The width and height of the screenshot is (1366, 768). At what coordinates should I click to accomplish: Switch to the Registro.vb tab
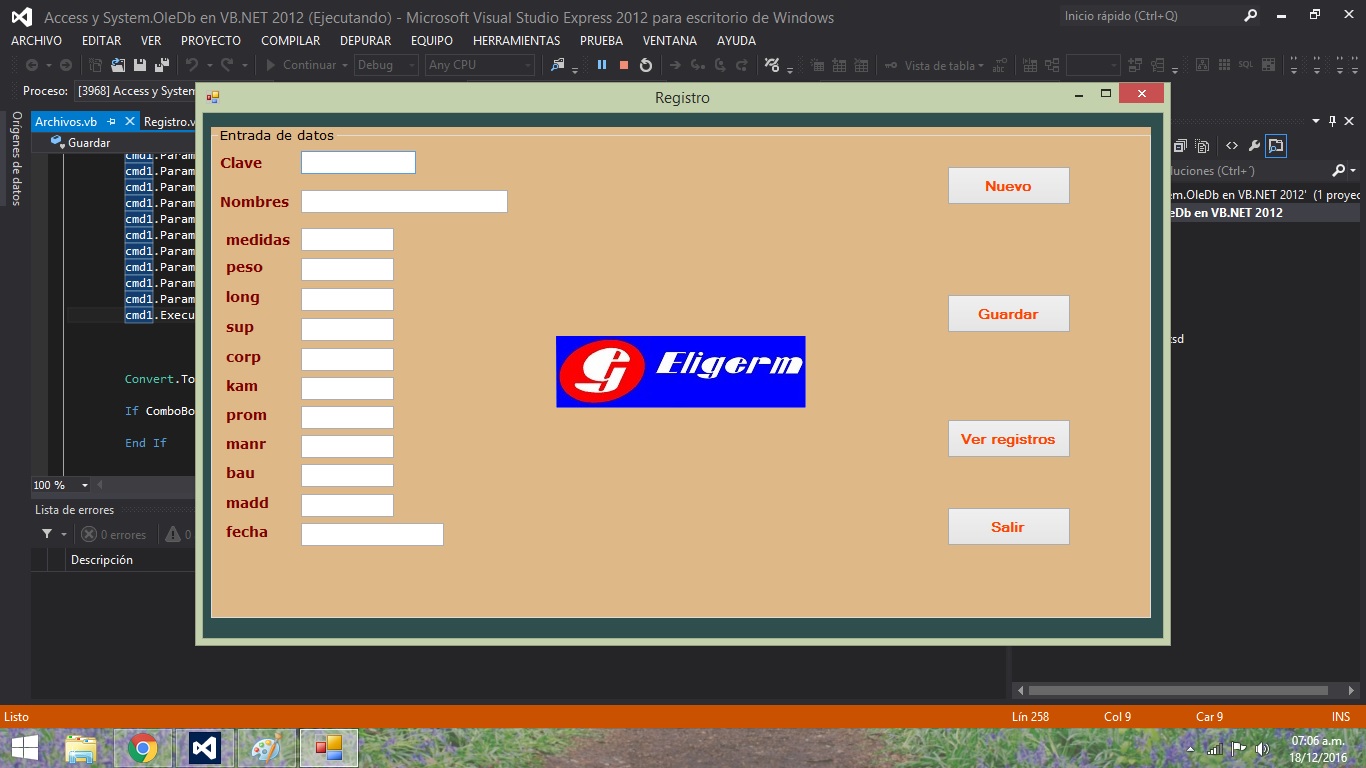coord(168,122)
